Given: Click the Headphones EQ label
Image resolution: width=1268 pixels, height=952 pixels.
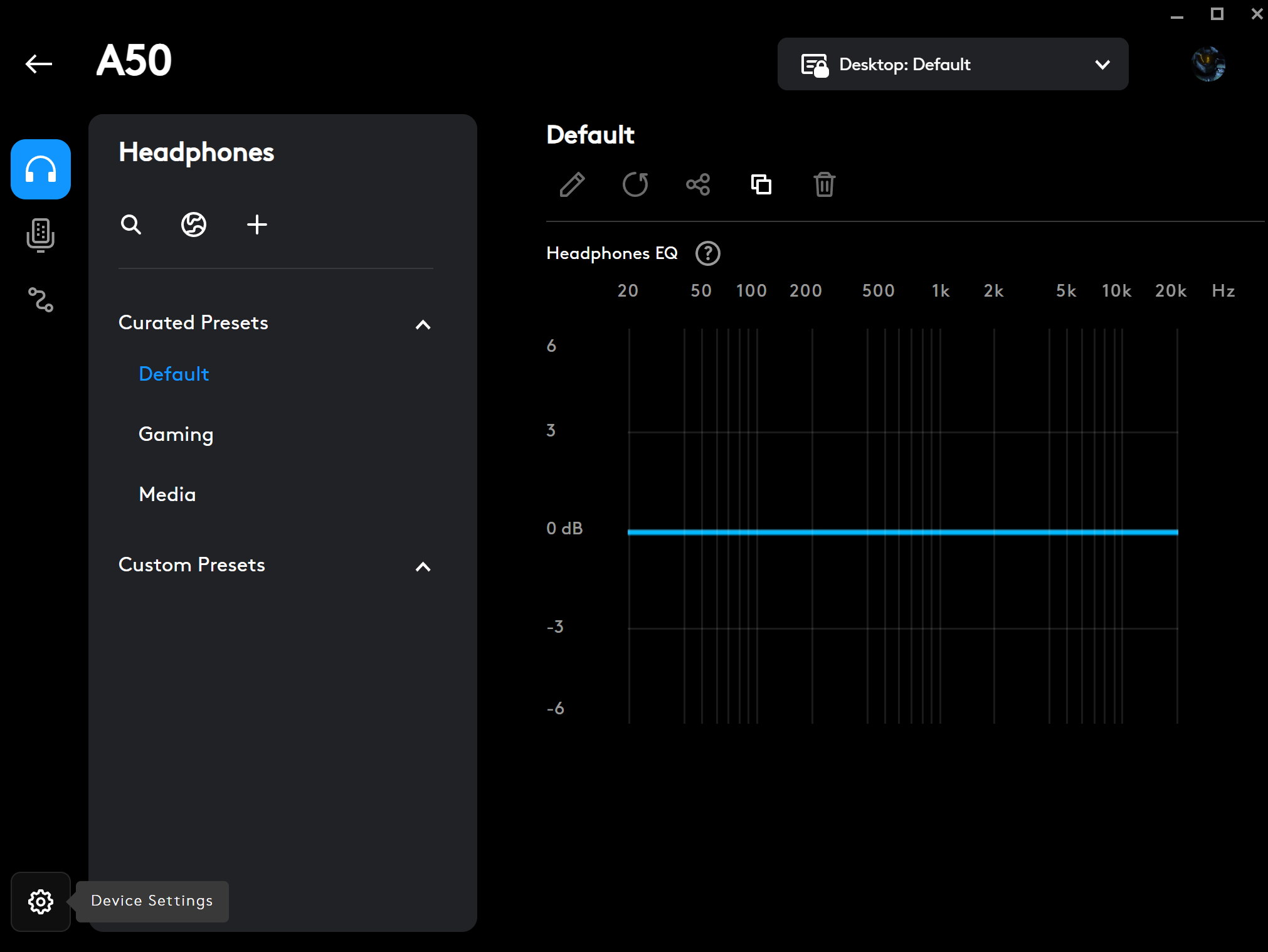Looking at the screenshot, I should (x=612, y=253).
